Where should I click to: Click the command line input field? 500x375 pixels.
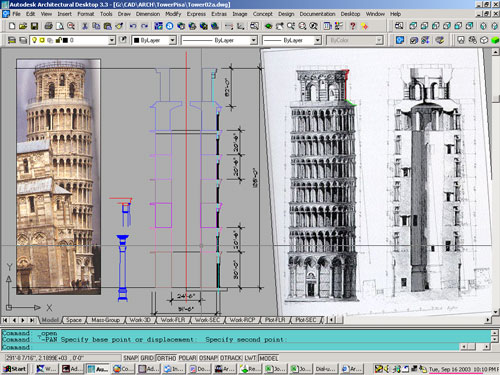click(x=230, y=347)
